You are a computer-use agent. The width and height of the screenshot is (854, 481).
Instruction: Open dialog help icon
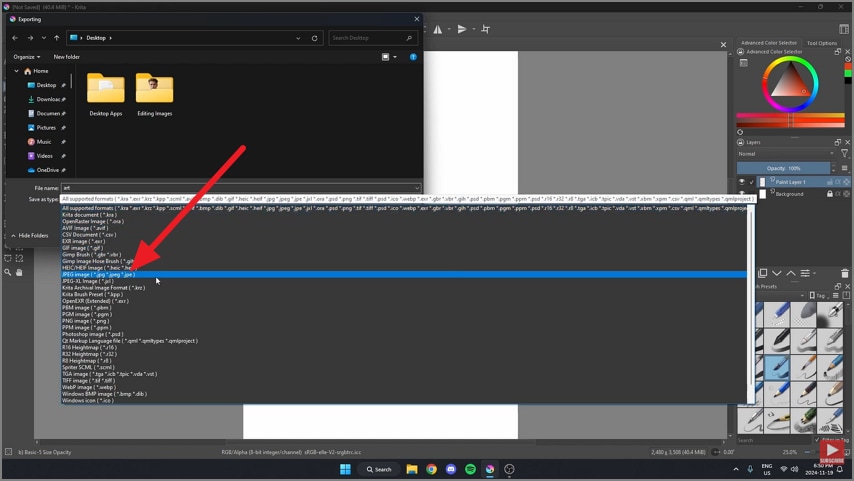[413, 57]
